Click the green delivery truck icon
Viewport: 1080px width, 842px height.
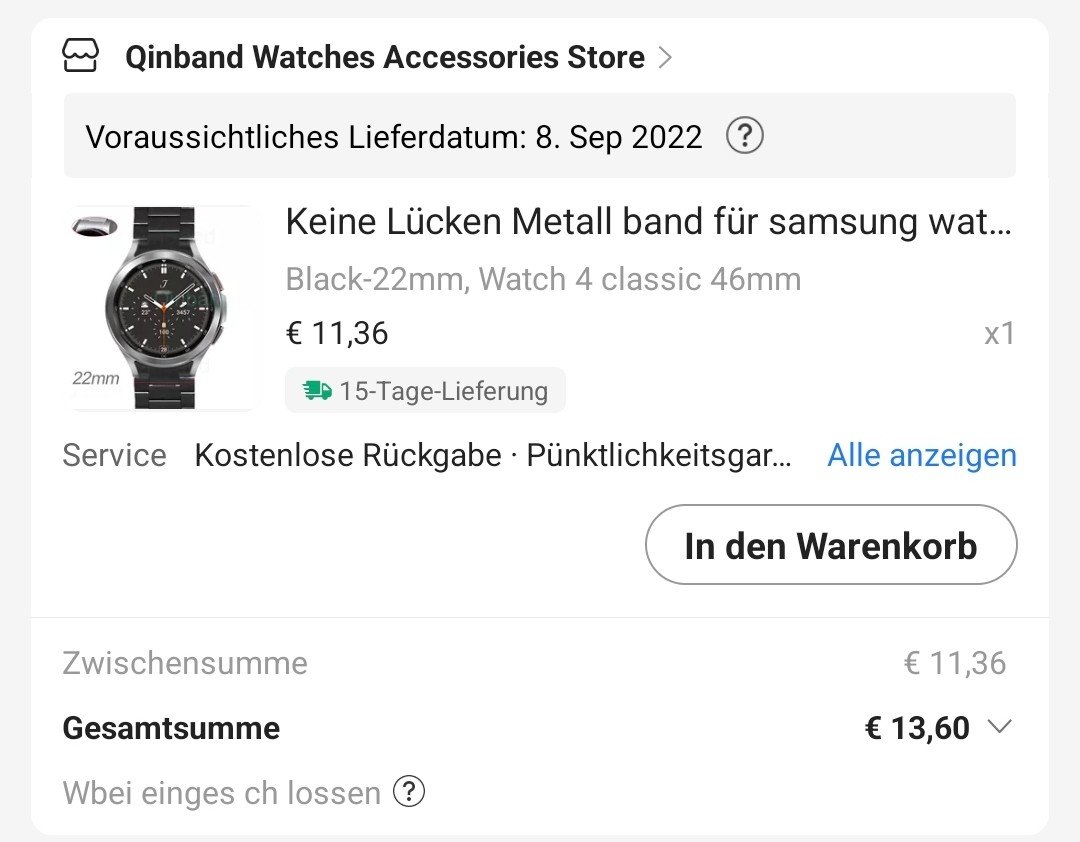click(317, 390)
